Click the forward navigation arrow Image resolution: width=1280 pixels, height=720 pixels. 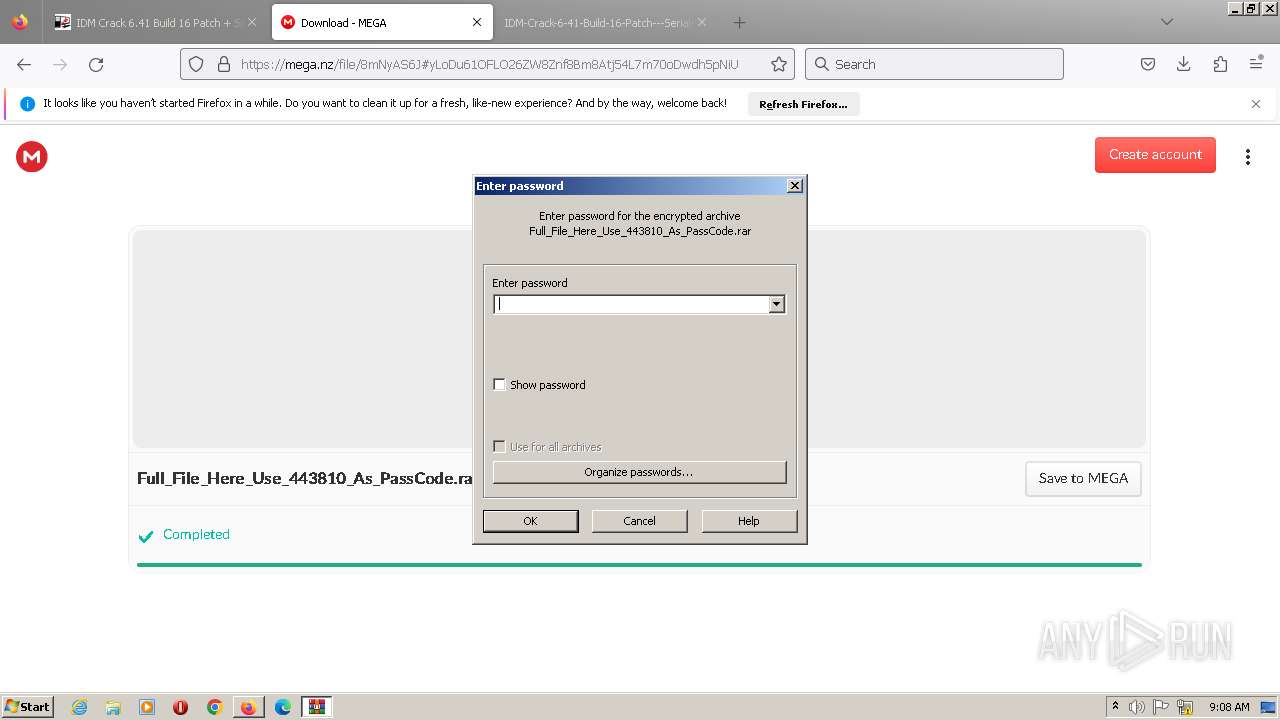click(60, 64)
